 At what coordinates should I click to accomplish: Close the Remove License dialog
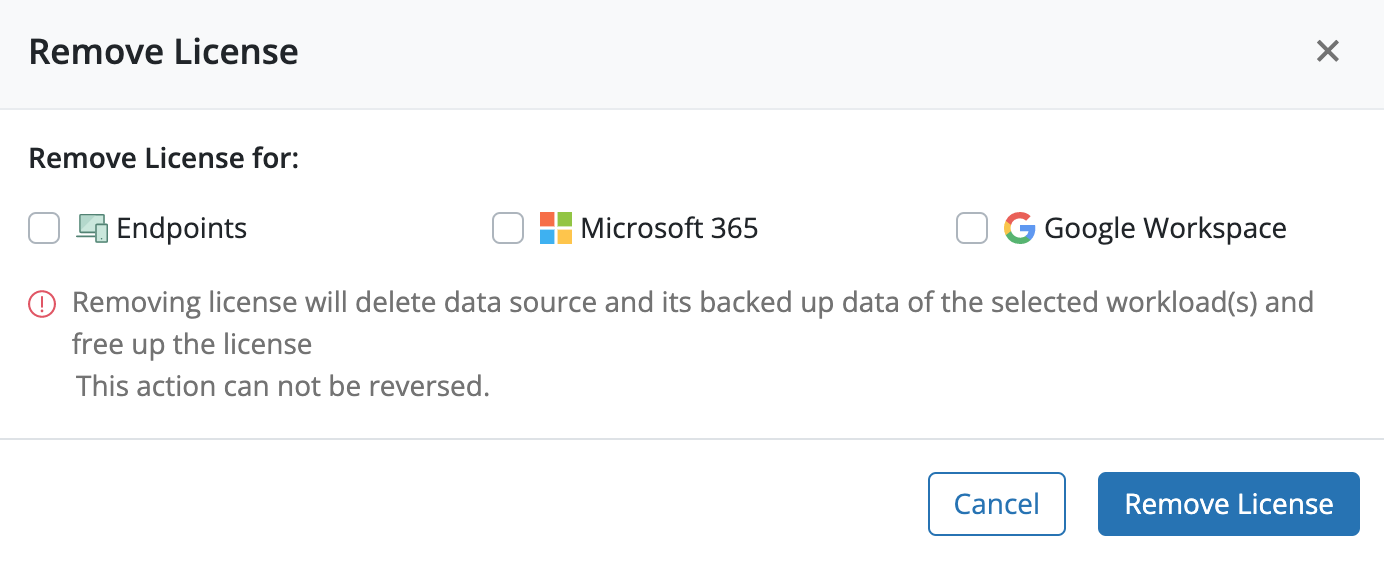[1327, 51]
